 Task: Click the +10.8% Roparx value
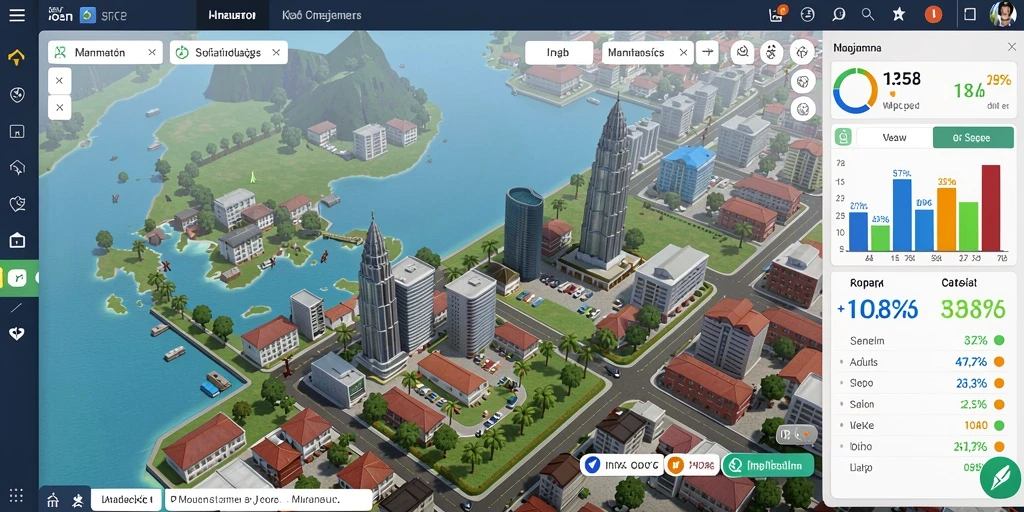tap(877, 308)
